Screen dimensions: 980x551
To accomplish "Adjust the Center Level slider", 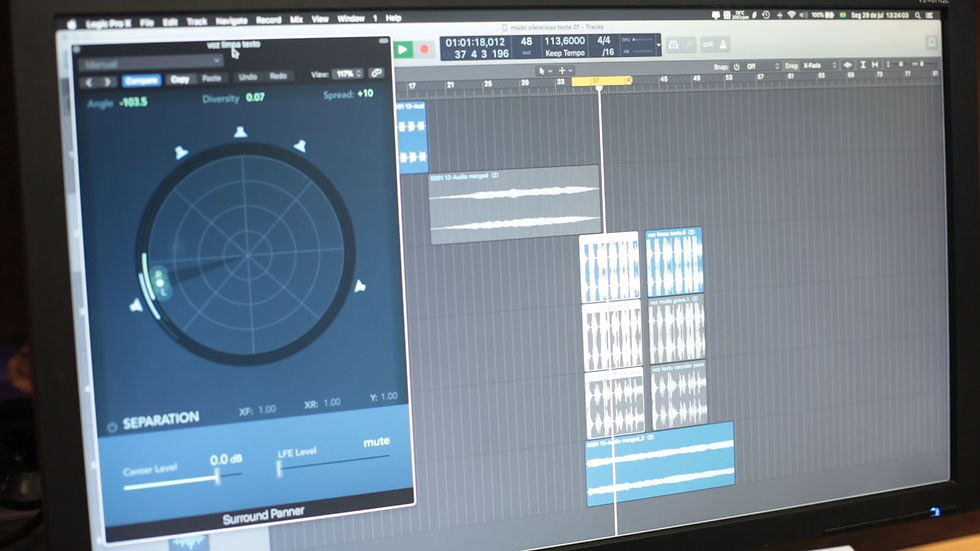I will 182,480.
